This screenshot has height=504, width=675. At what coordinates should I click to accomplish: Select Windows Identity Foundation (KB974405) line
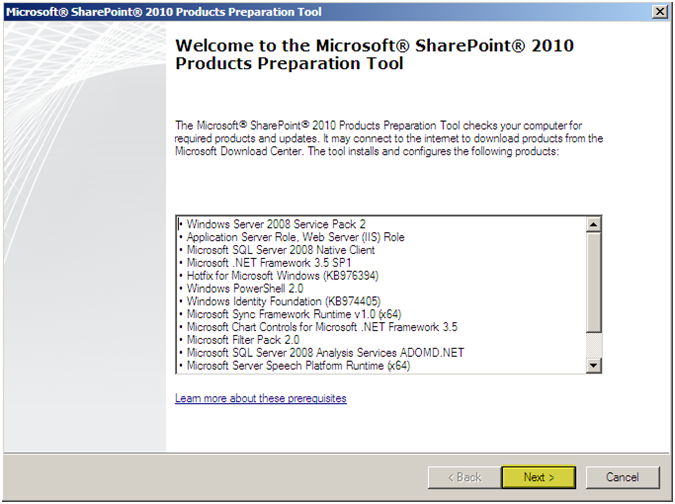284,301
